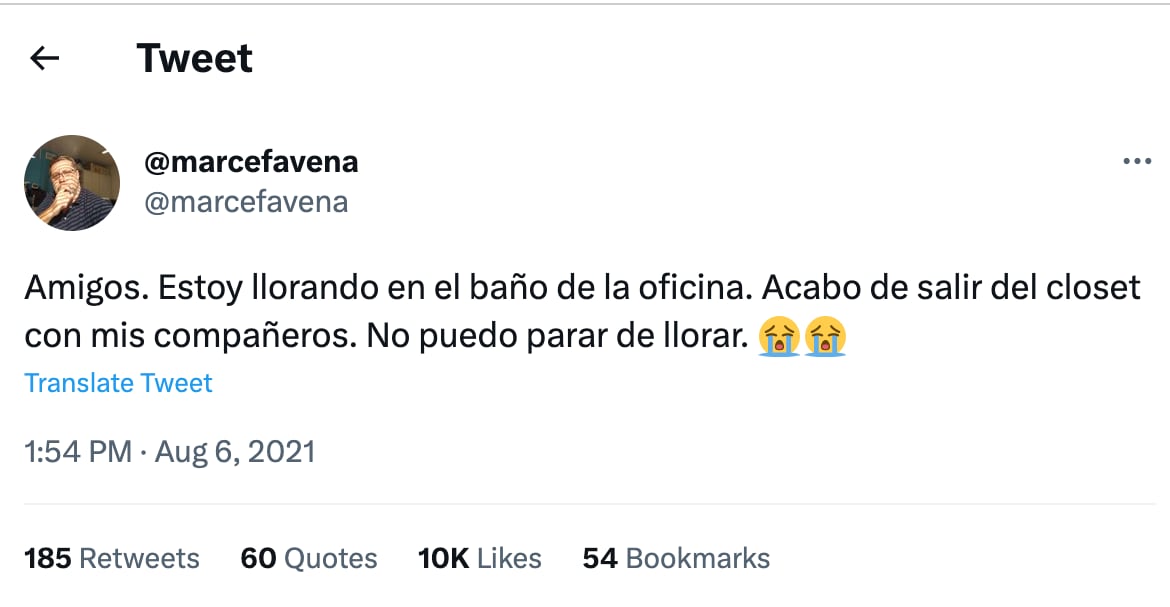
Task: Click the Aug 6, 2021 date
Action: coord(233,451)
